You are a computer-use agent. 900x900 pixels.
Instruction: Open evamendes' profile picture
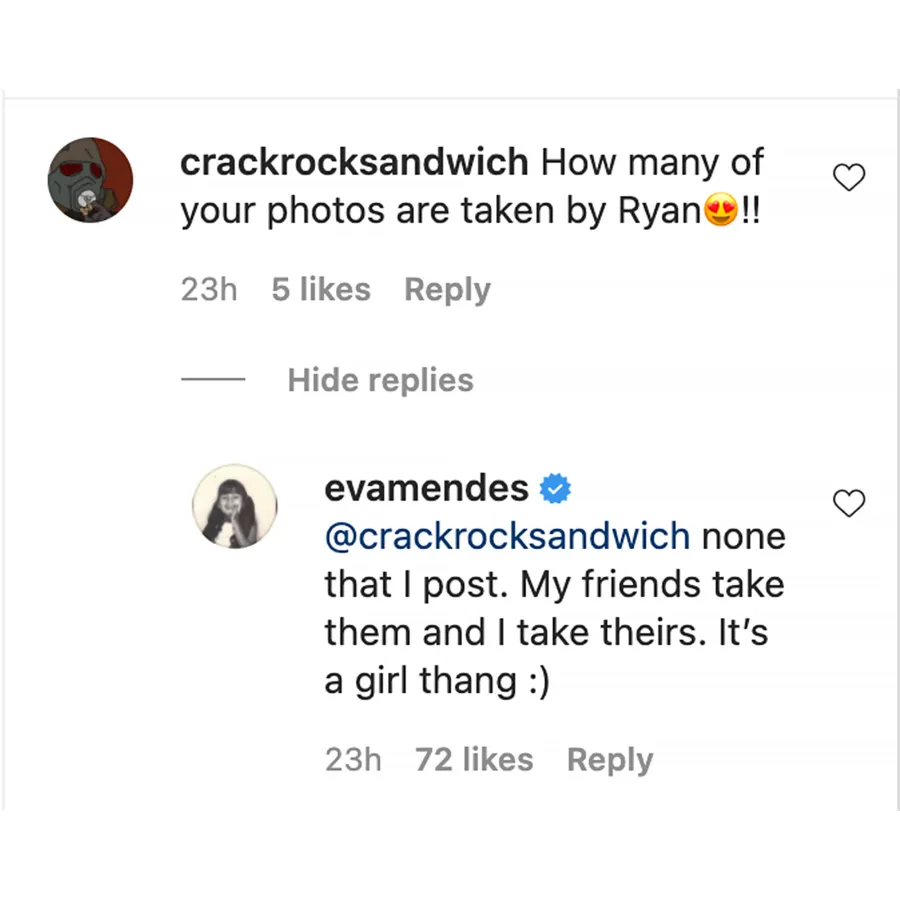234,506
